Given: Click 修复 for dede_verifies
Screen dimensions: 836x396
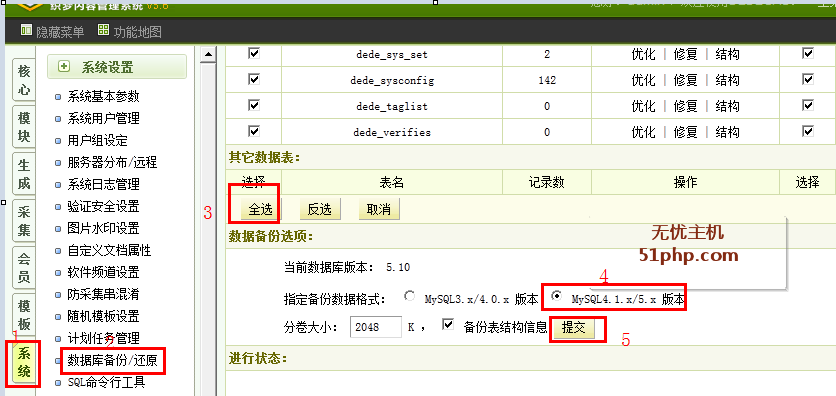Looking at the screenshot, I should (686, 132).
